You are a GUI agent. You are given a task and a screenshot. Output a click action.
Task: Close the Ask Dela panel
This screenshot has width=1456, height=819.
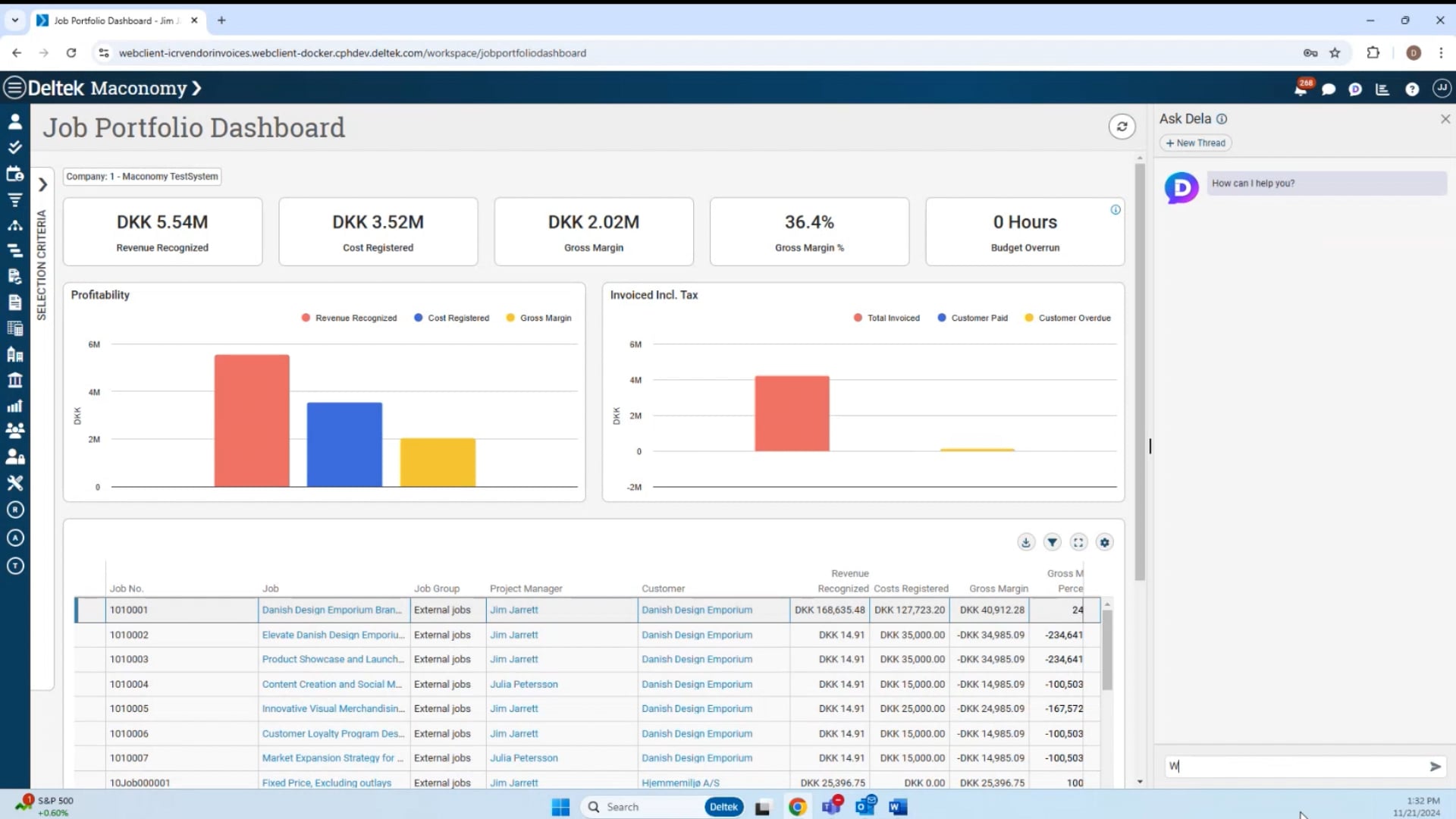point(1445,119)
